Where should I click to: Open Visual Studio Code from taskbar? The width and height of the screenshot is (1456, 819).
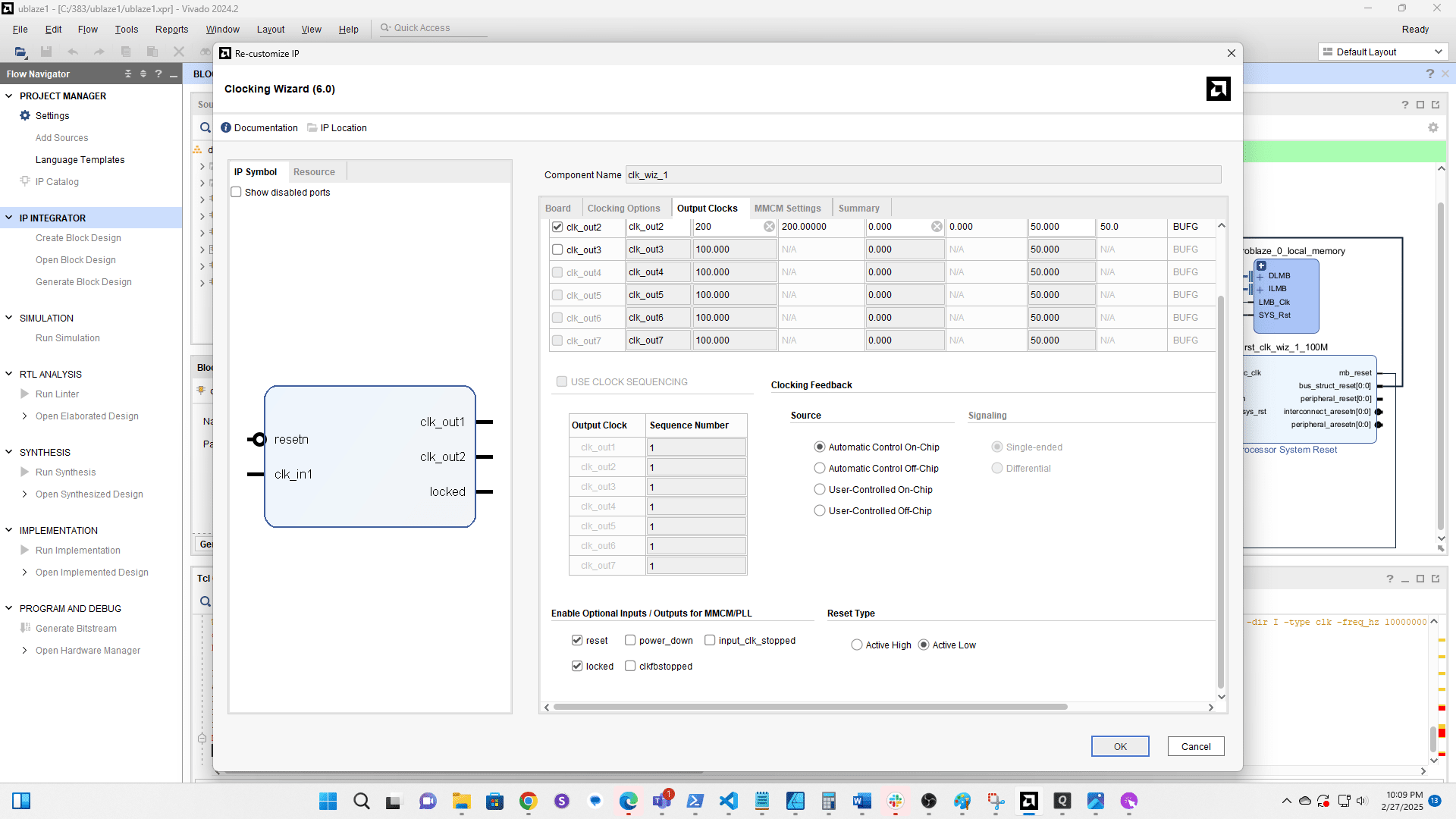point(728,801)
